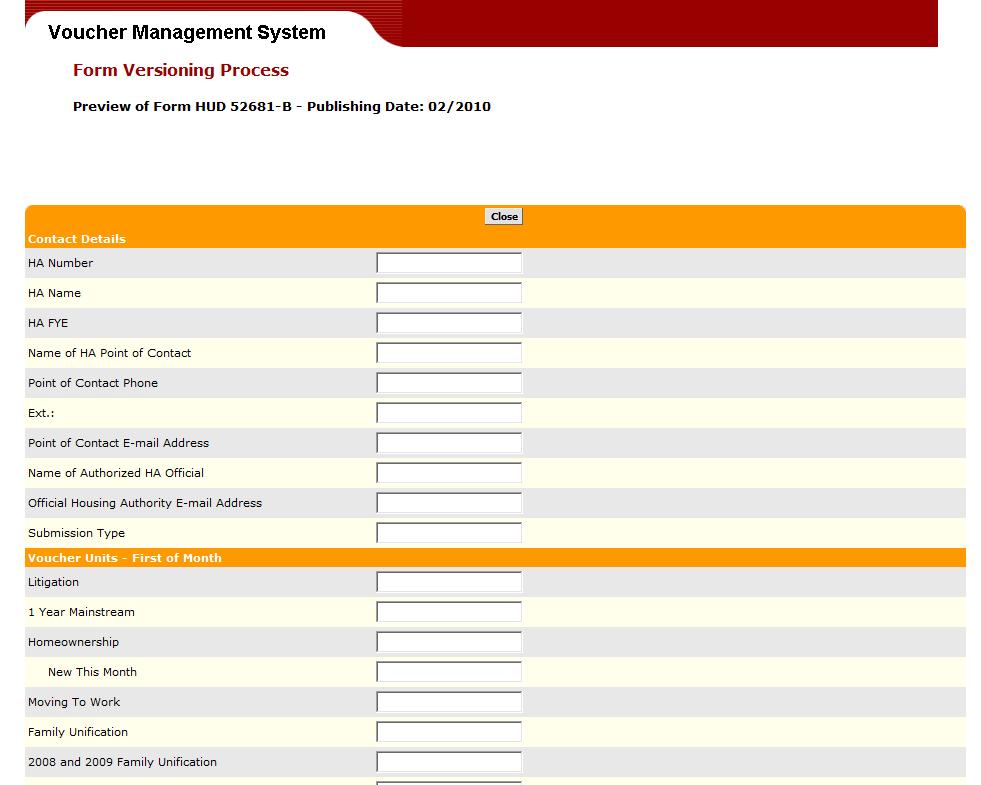This screenshot has height=785, width=981.
Task: Click the New This Month label
Action: 92,672
